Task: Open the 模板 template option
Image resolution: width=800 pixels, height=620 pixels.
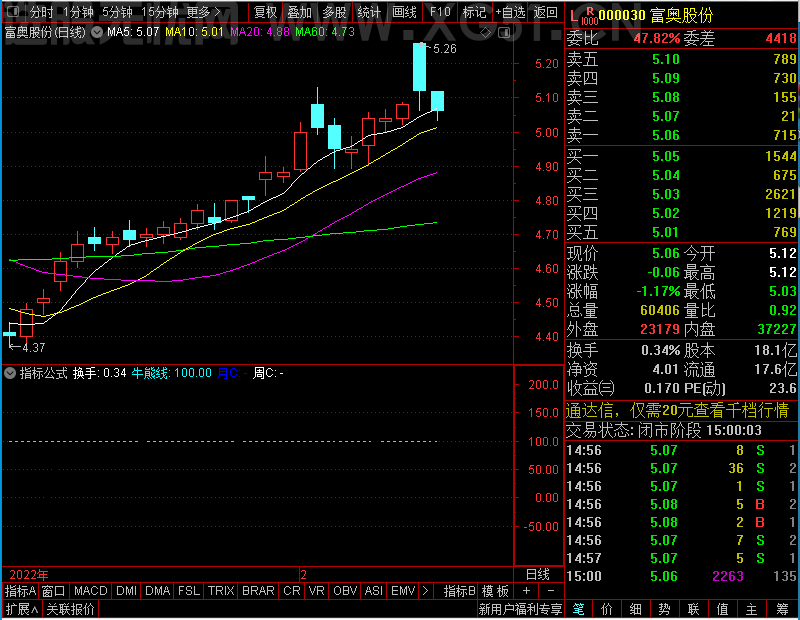Action: tap(495, 591)
